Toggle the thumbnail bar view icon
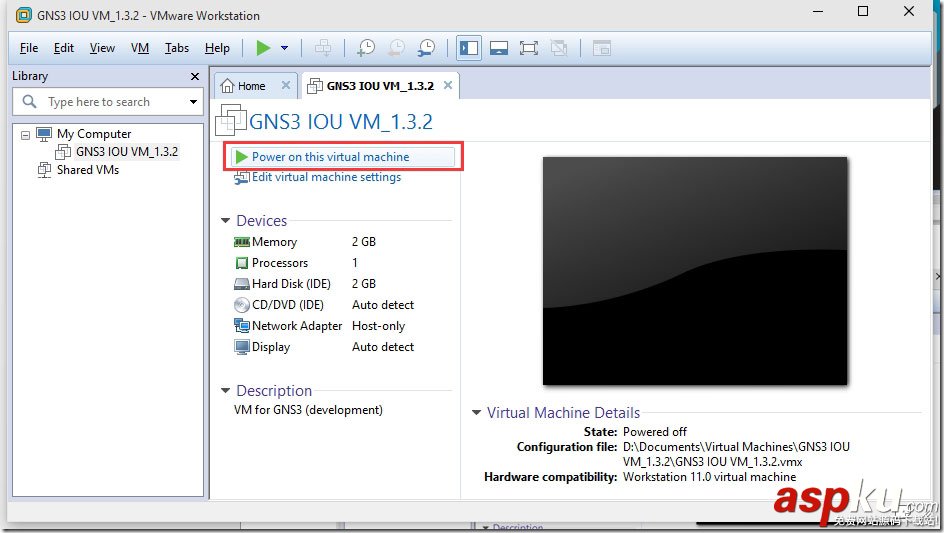 point(498,48)
